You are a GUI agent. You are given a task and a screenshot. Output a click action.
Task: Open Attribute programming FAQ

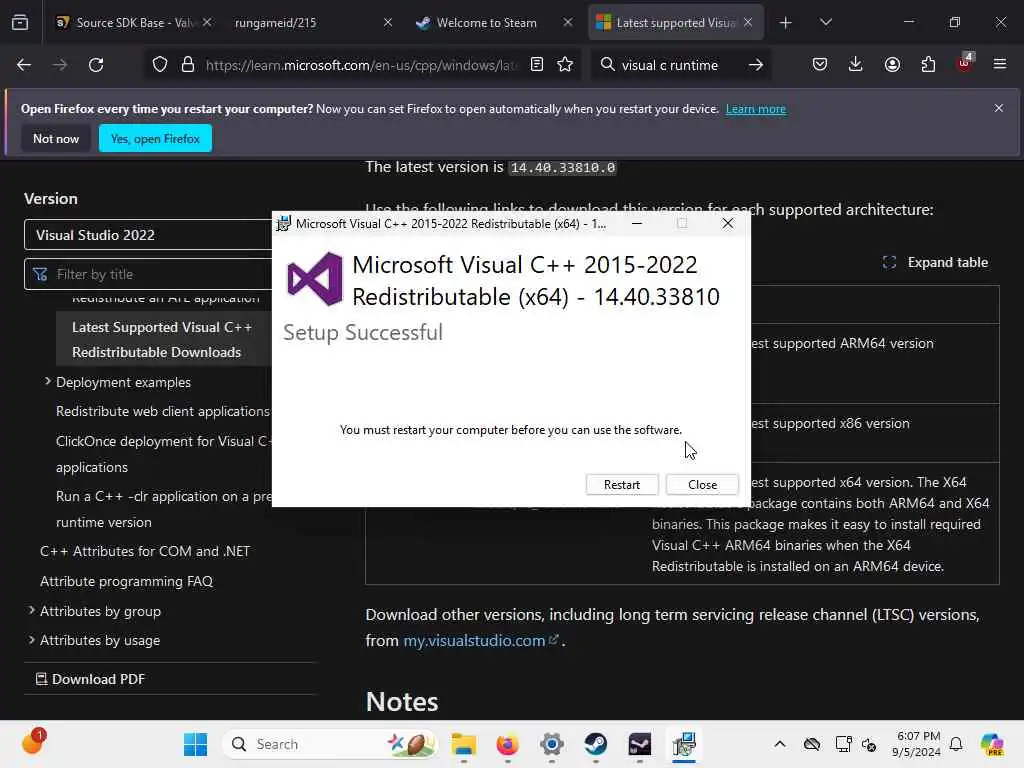pyautogui.click(x=127, y=581)
